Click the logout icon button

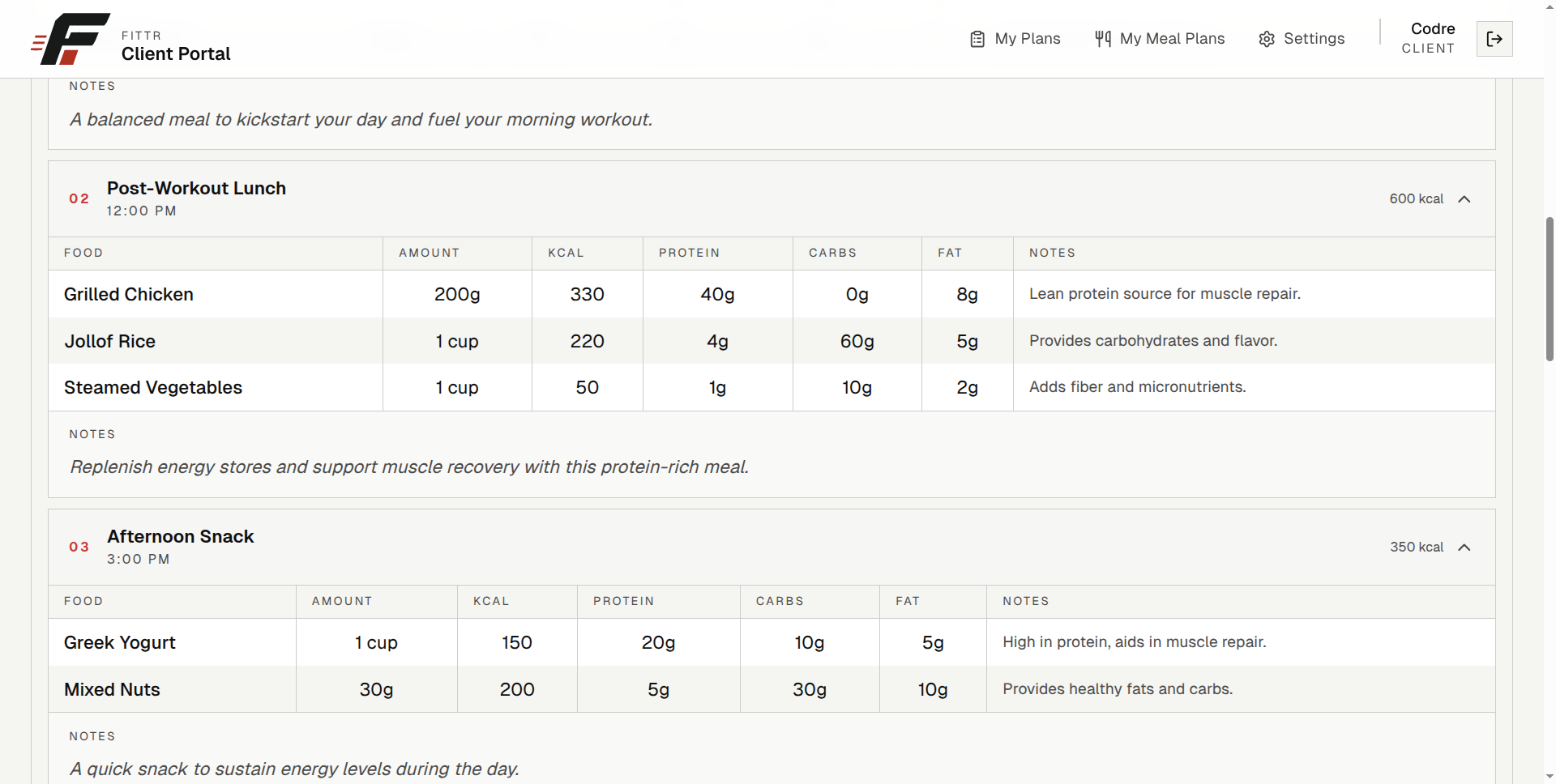[1494, 39]
